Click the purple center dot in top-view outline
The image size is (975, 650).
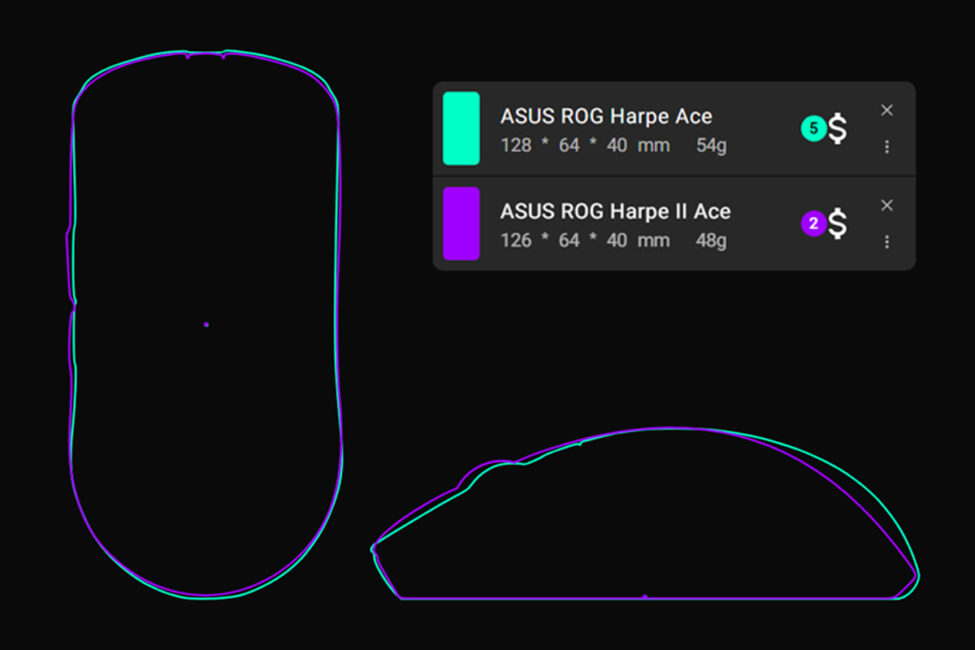(x=206, y=325)
